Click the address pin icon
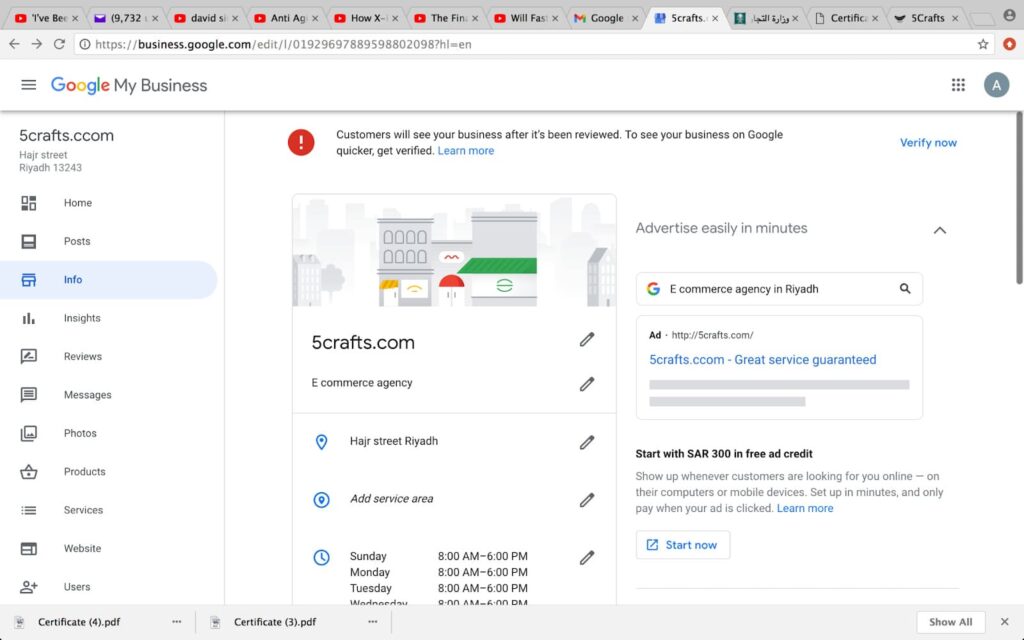The height and width of the screenshot is (640, 1024). click(321, 442)
